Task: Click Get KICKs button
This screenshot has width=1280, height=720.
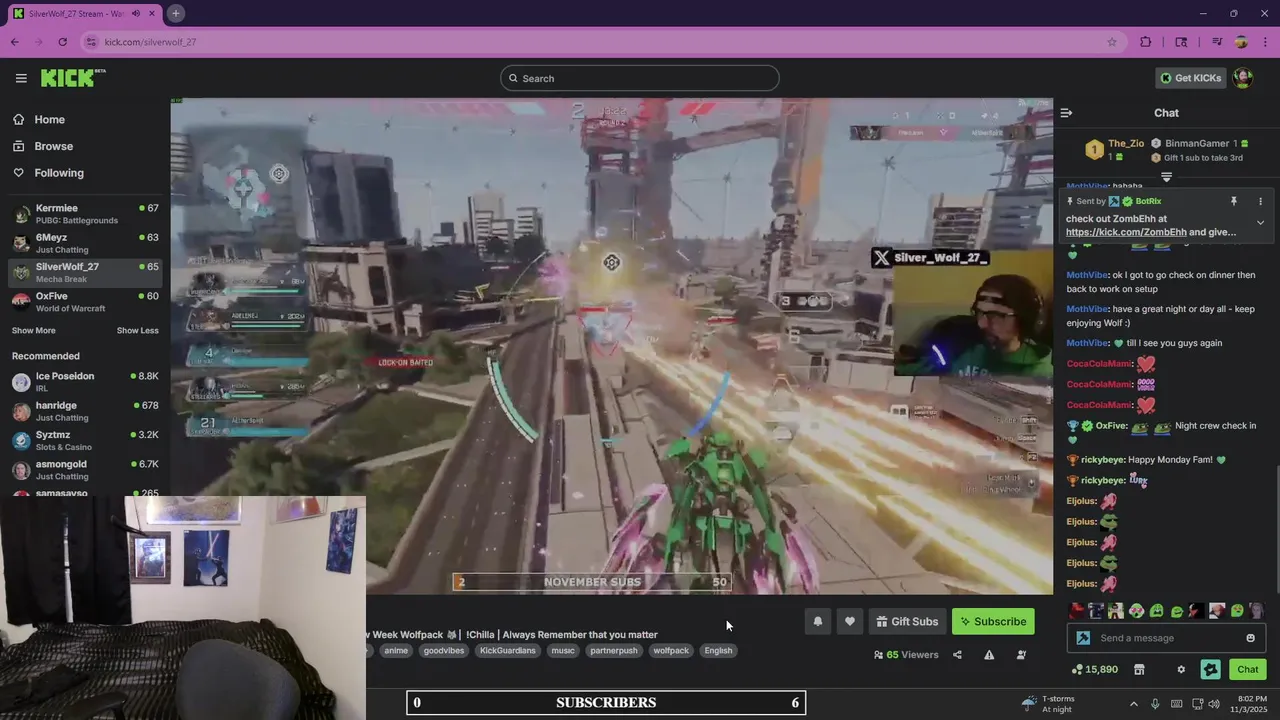Action: 1189,78
